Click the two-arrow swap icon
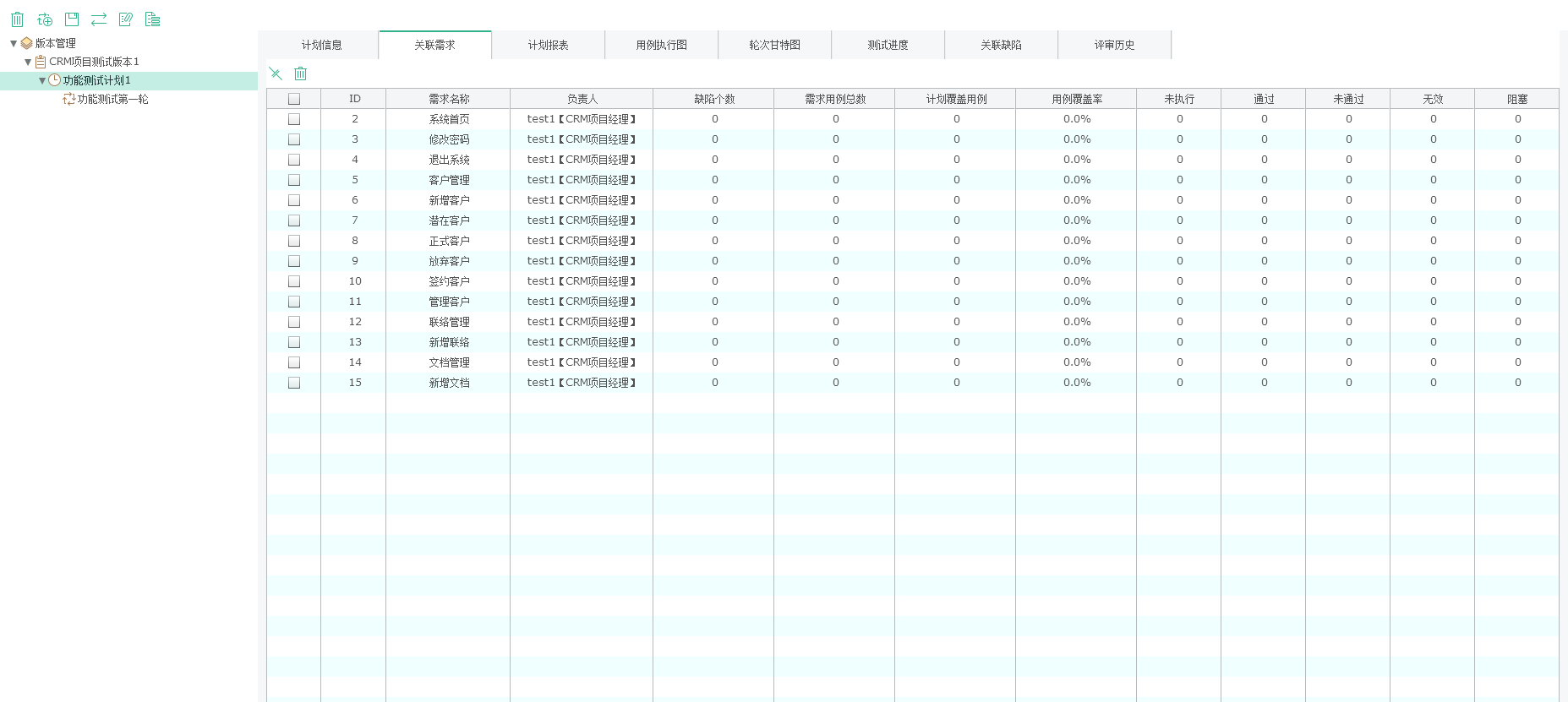Screen dimensions: 1568x702 [x=99, y=19]
